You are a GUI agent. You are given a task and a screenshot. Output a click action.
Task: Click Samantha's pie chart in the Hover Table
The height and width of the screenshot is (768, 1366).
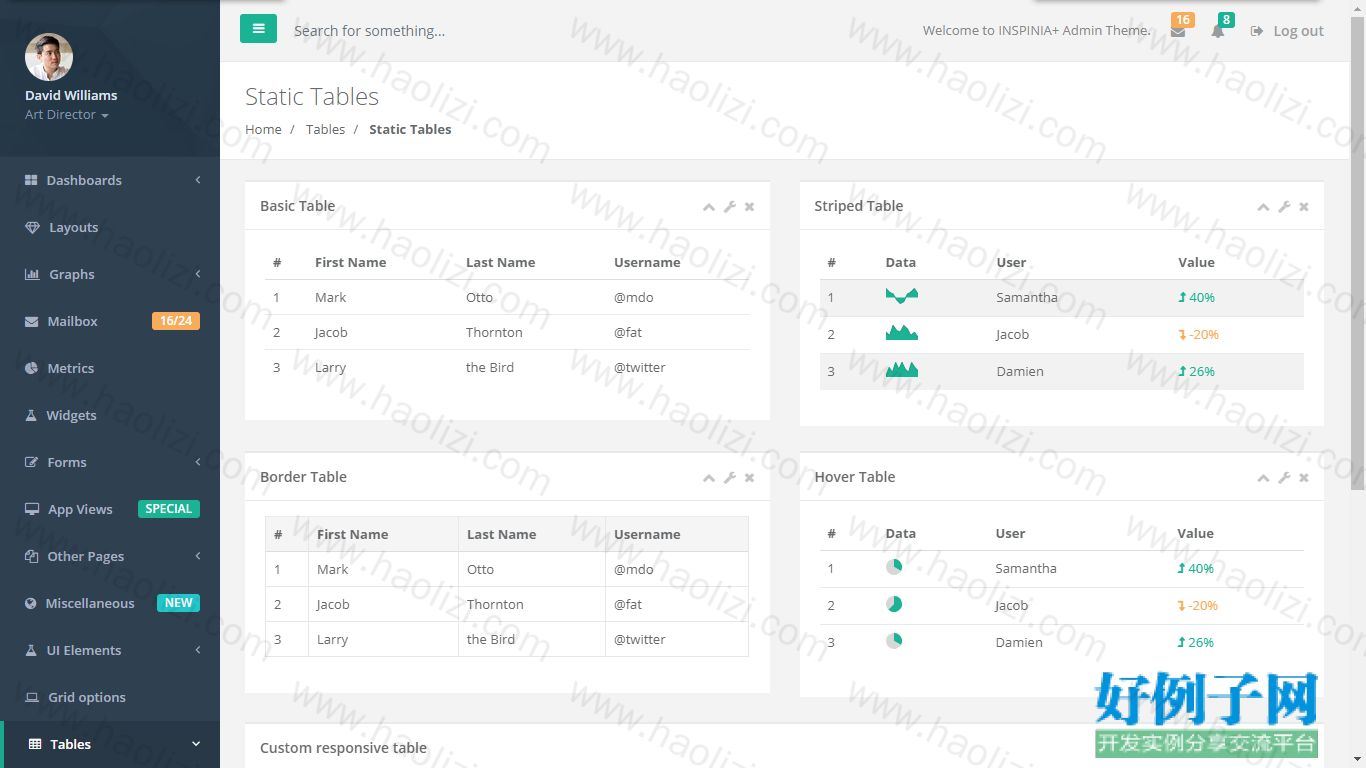coord(894,567)
